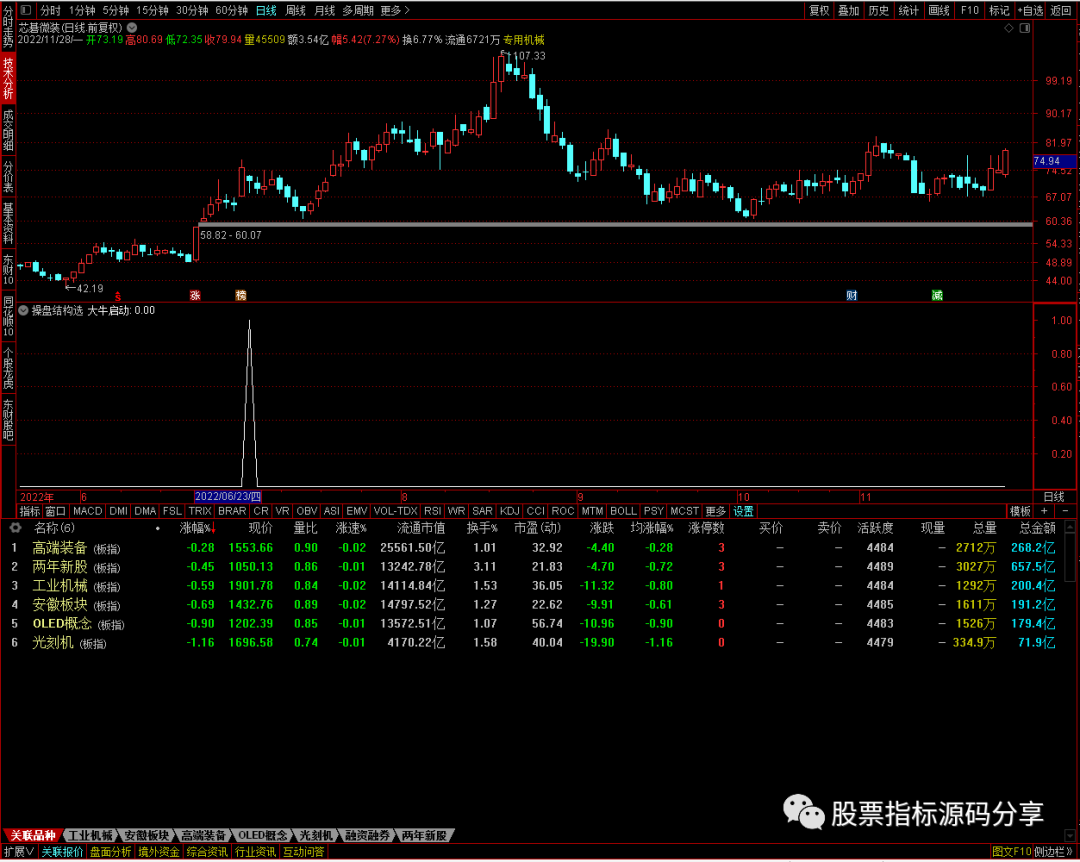Select the 周线 weekly period
The image size is (1080, 862).
[295, 10]
